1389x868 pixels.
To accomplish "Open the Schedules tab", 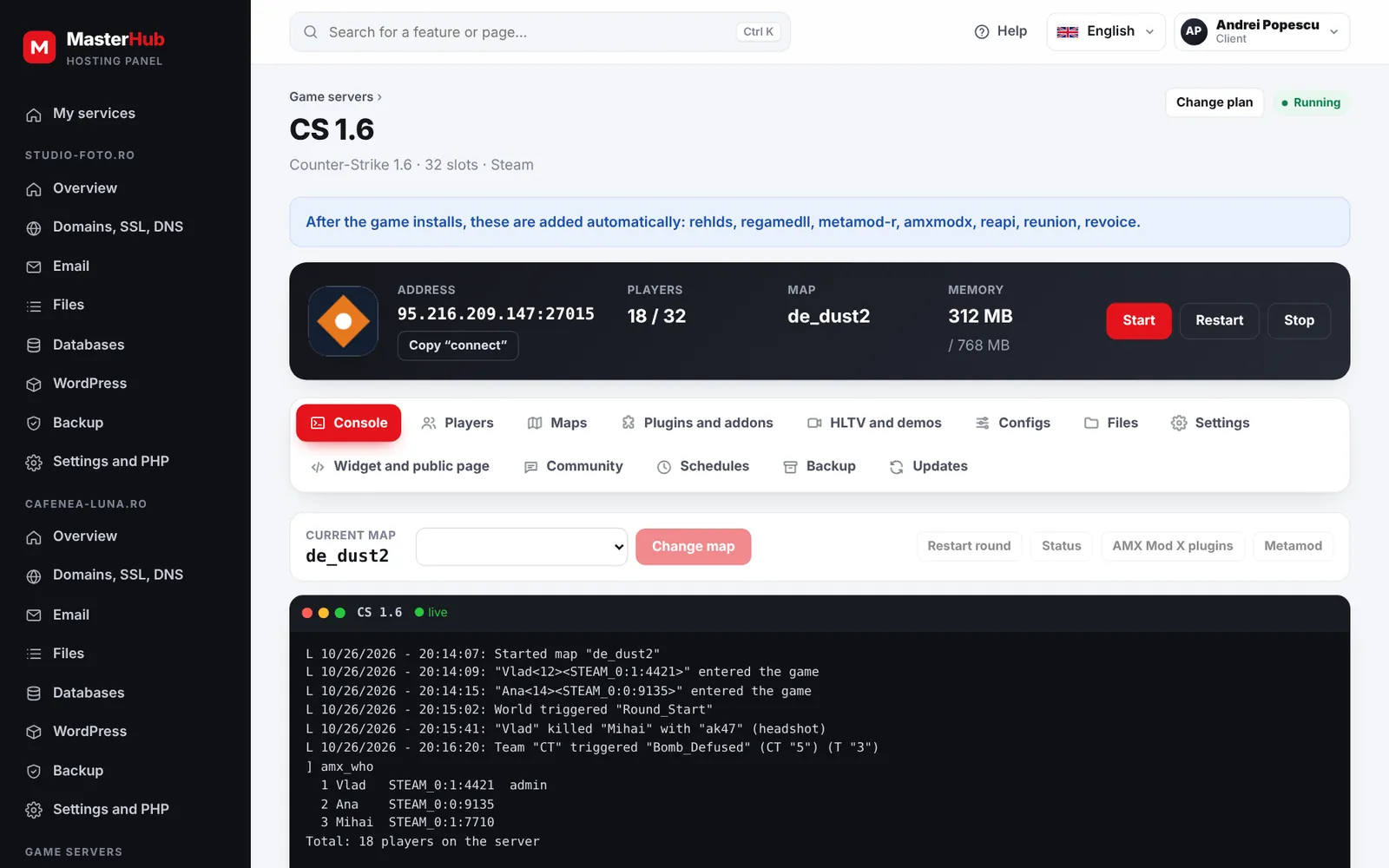I will pyautogui.click(x=703, y=466).
